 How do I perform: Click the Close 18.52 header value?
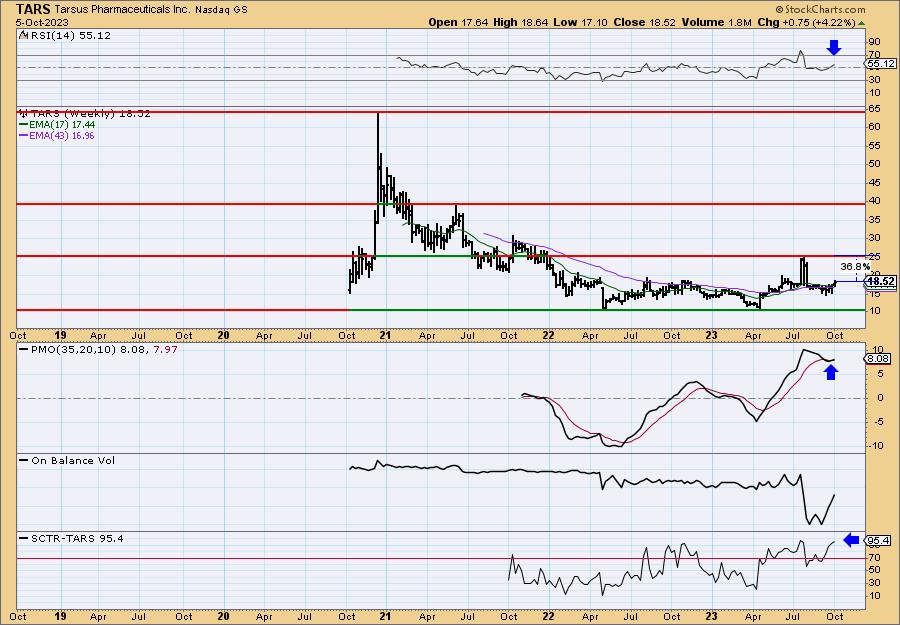[x=645, y=22]
